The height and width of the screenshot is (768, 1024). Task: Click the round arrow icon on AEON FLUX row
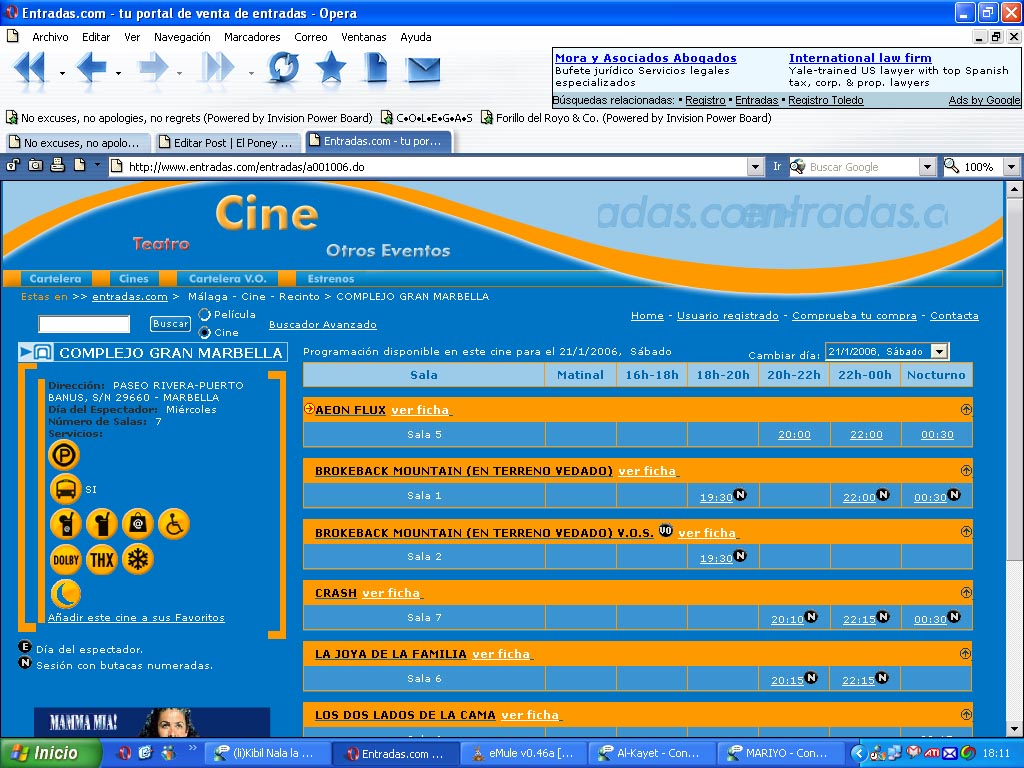[x=966, y=409]
